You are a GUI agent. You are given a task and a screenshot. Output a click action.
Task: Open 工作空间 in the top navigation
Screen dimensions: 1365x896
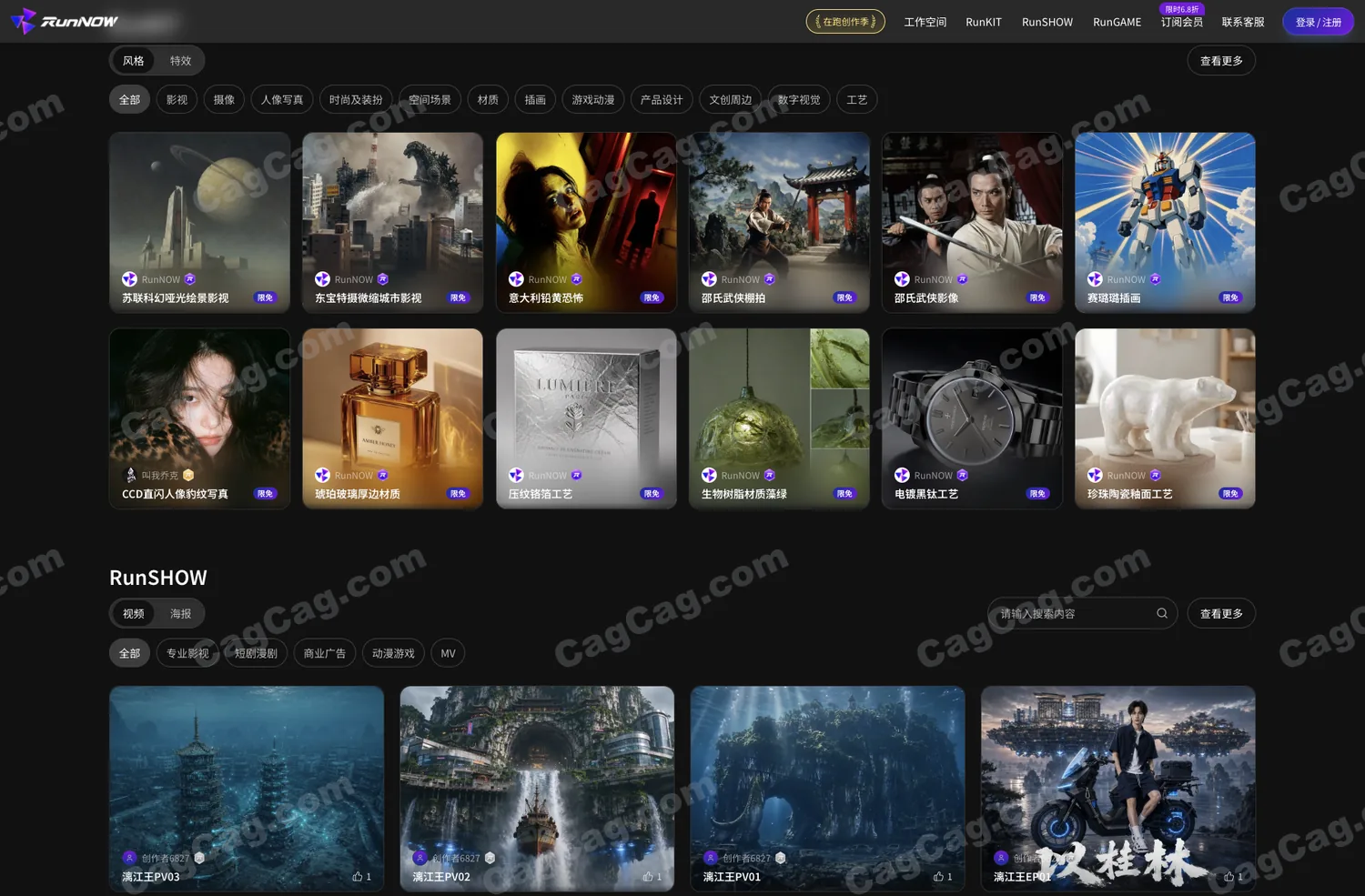925,22
